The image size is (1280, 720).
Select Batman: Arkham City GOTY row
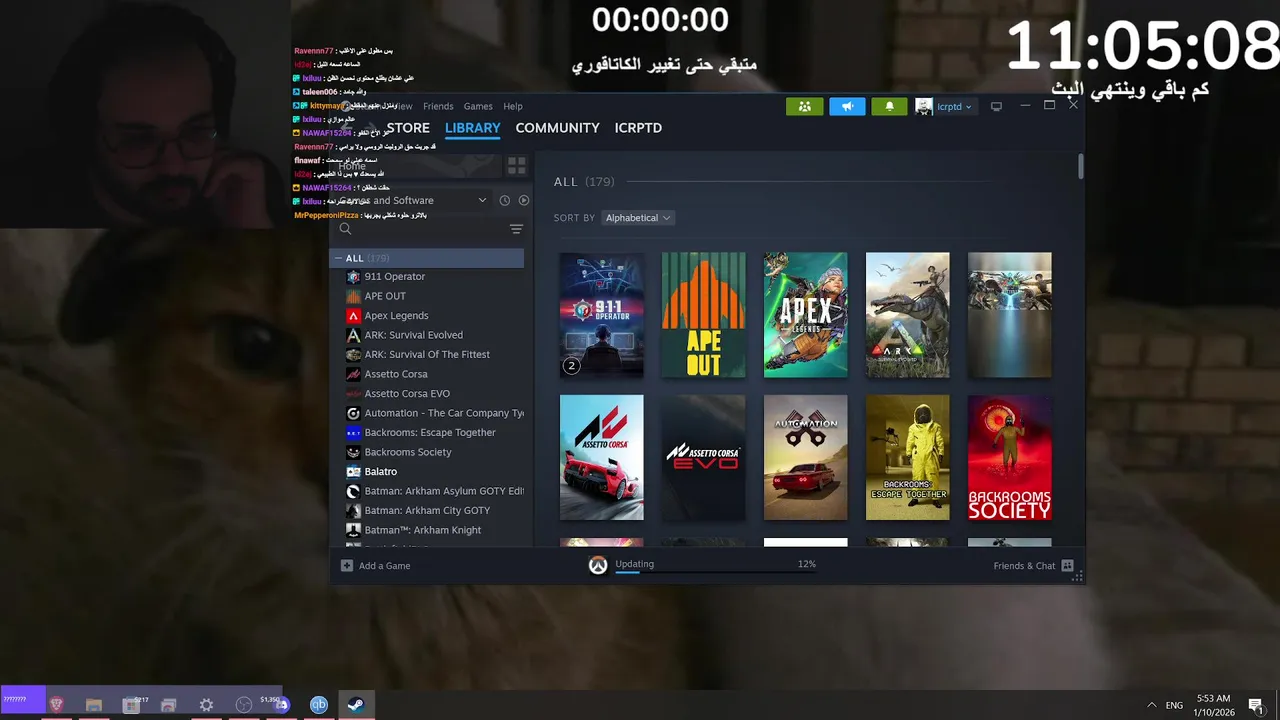[428, 510]
